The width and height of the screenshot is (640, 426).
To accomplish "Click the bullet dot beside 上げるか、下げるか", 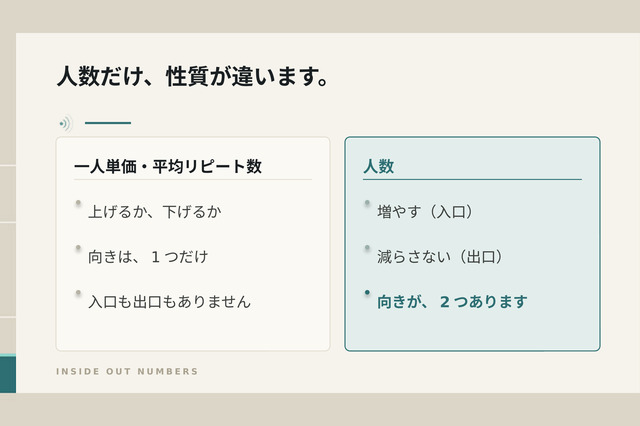I will (78, 203).
